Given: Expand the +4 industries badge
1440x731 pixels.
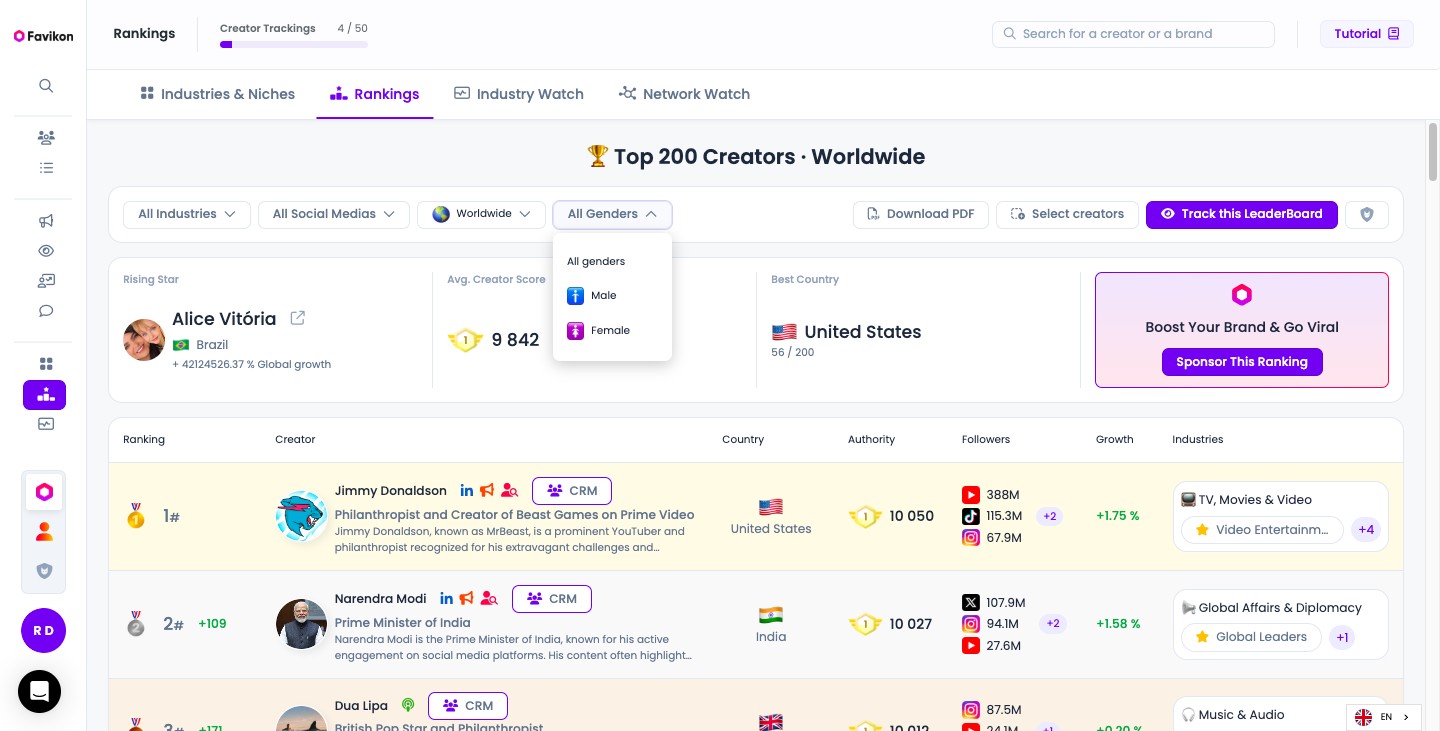Looking at the screenshot, I should (x=1366, y=530).
